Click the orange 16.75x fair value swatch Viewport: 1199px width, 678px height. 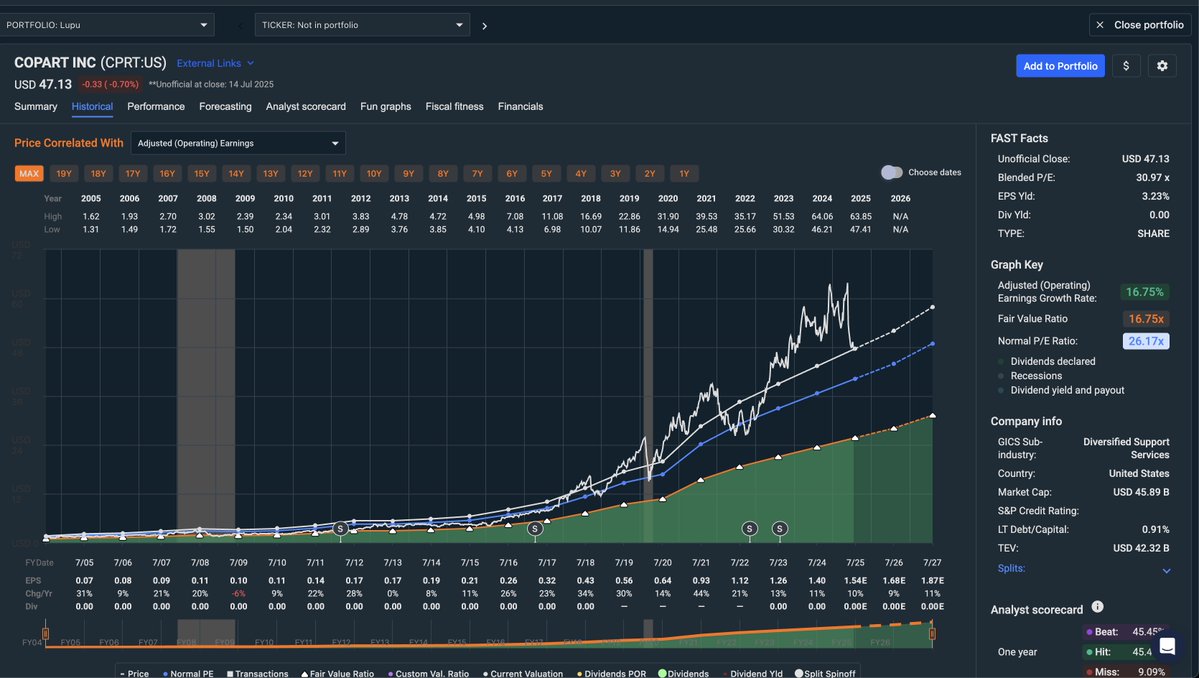click(x=1146, y=319)
